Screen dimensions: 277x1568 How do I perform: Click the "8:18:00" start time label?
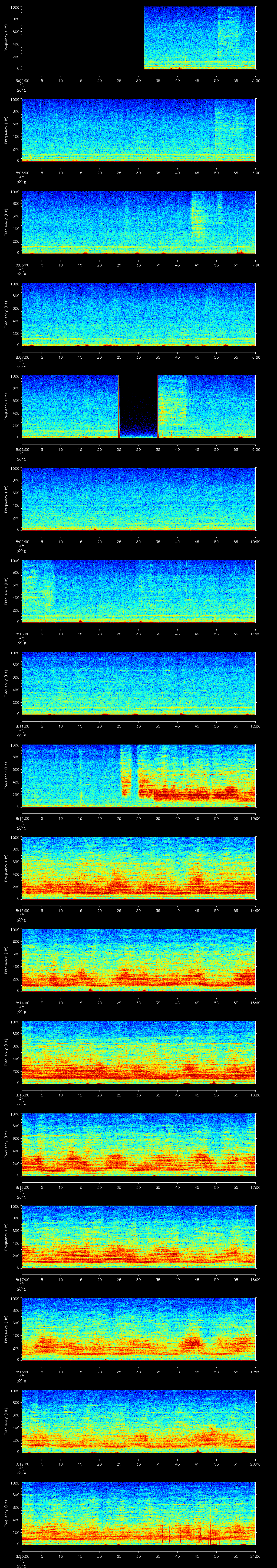(22, 1371)
